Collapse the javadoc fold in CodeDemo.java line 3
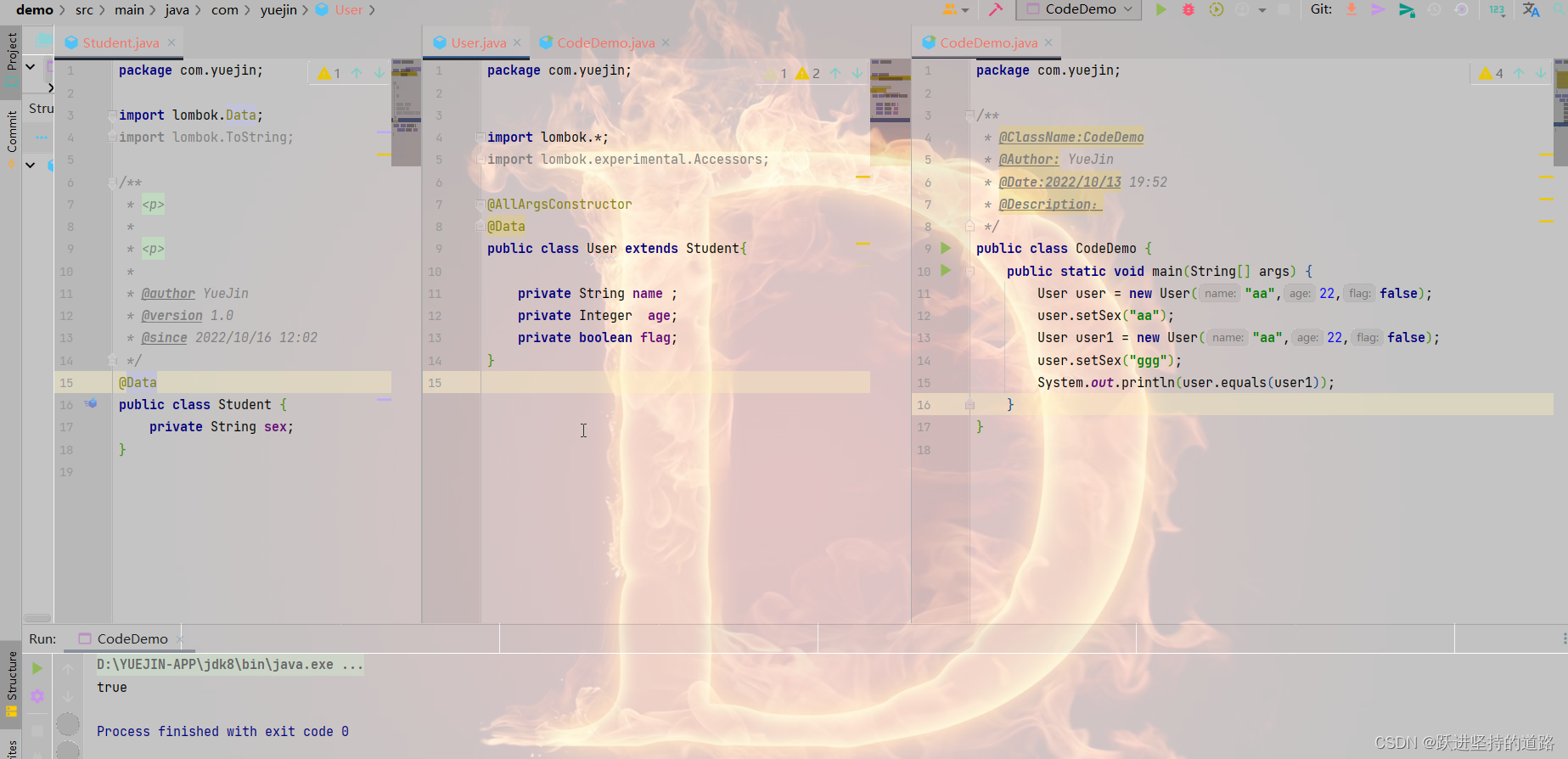This screenshot has height=759, width=1568. tap(969, 115)
